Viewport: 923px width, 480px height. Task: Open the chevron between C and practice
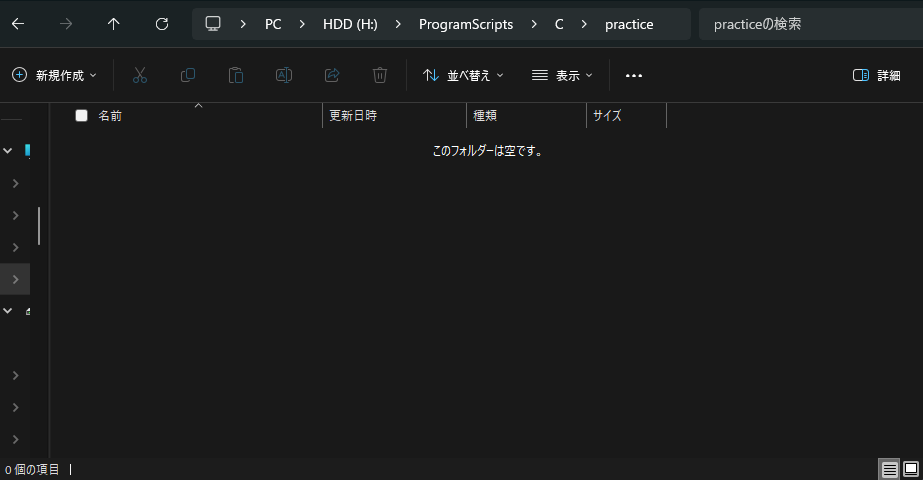[584, 24]
